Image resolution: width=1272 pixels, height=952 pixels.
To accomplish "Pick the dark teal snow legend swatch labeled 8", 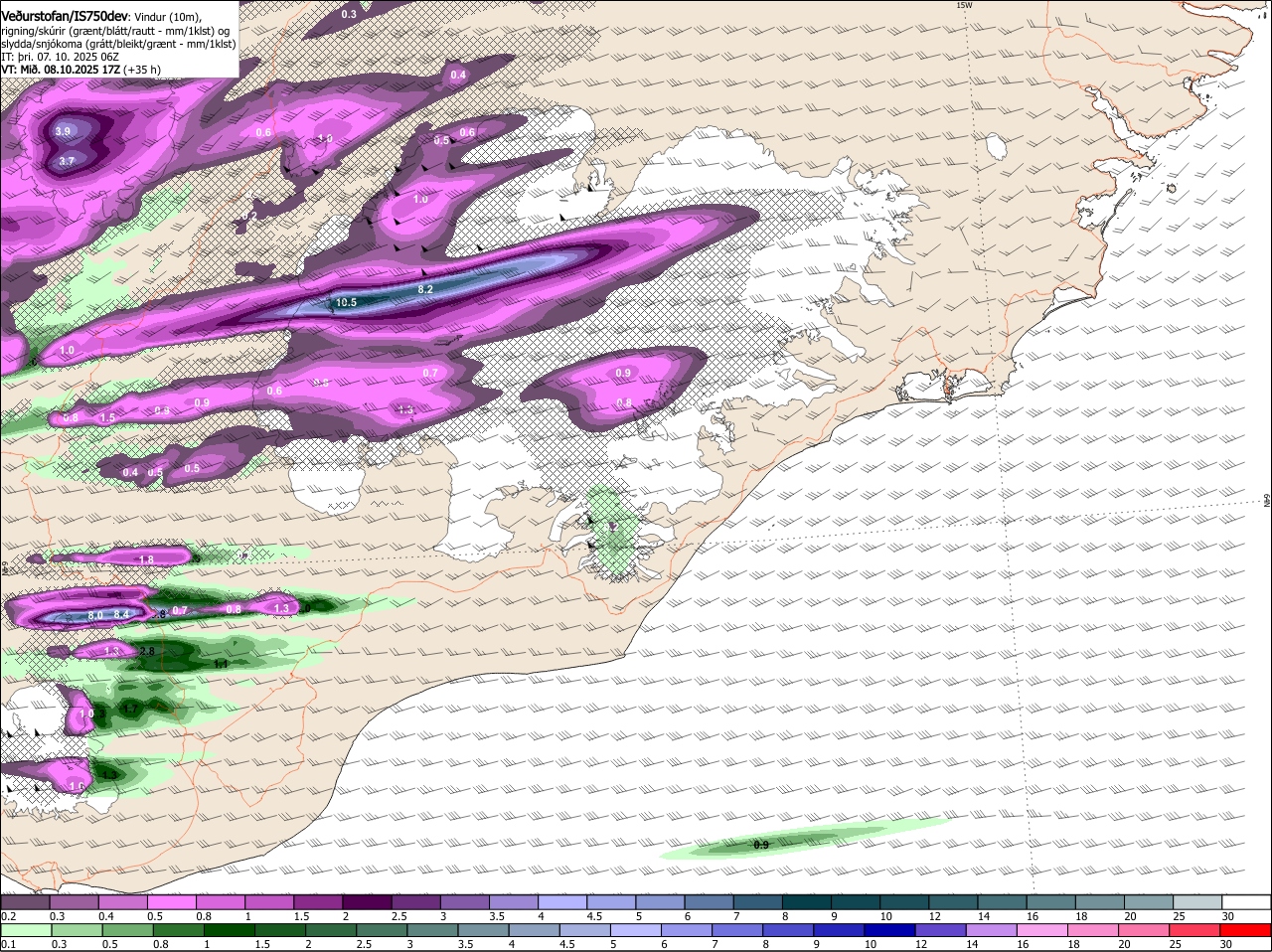I will tap(807, 901).
